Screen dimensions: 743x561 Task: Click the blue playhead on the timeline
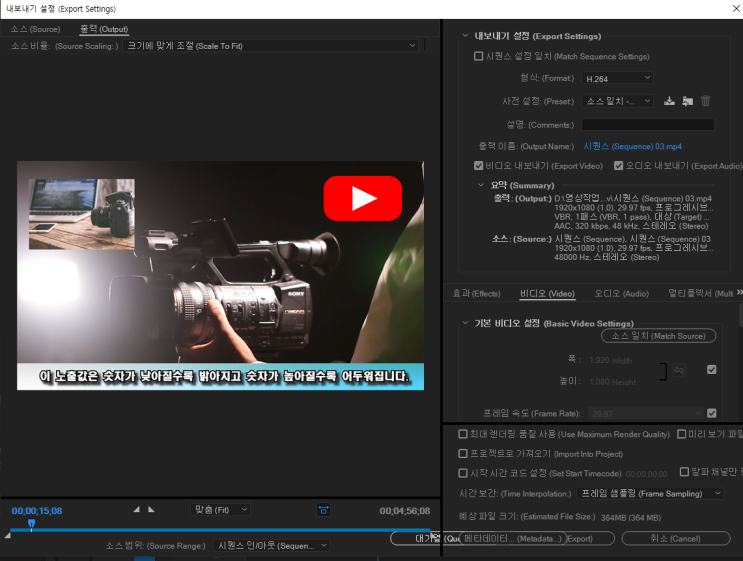click(31, 524)
